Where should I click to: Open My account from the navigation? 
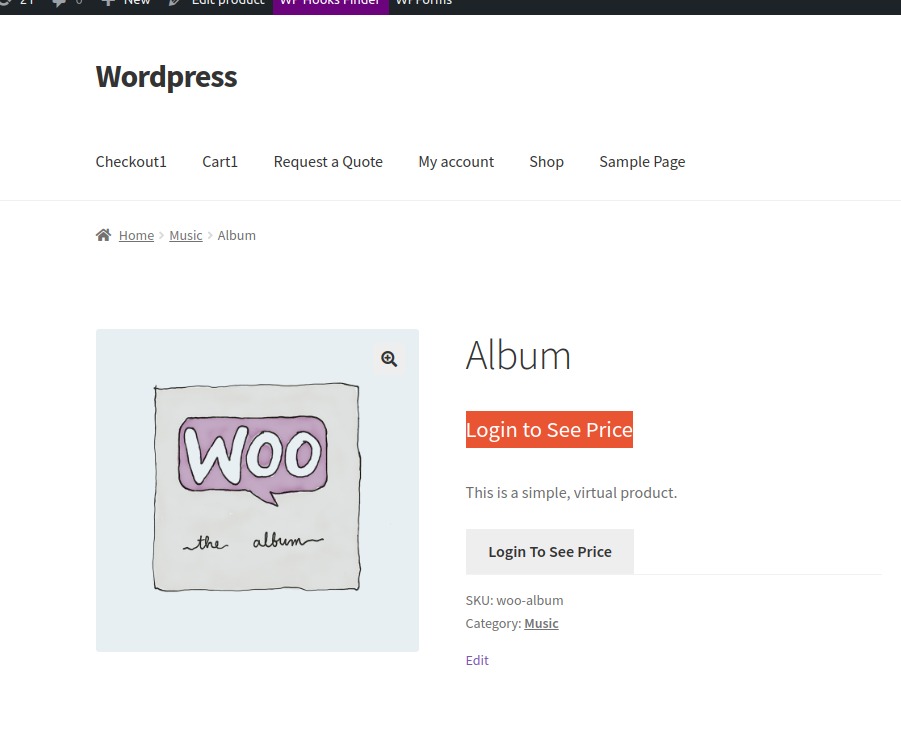(x=456, y=161)
